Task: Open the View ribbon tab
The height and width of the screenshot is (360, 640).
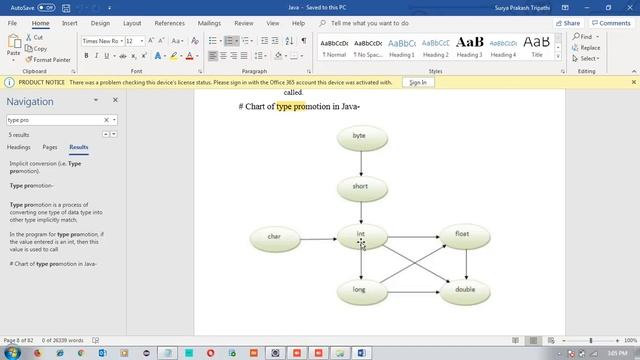Action: (273, 23)
